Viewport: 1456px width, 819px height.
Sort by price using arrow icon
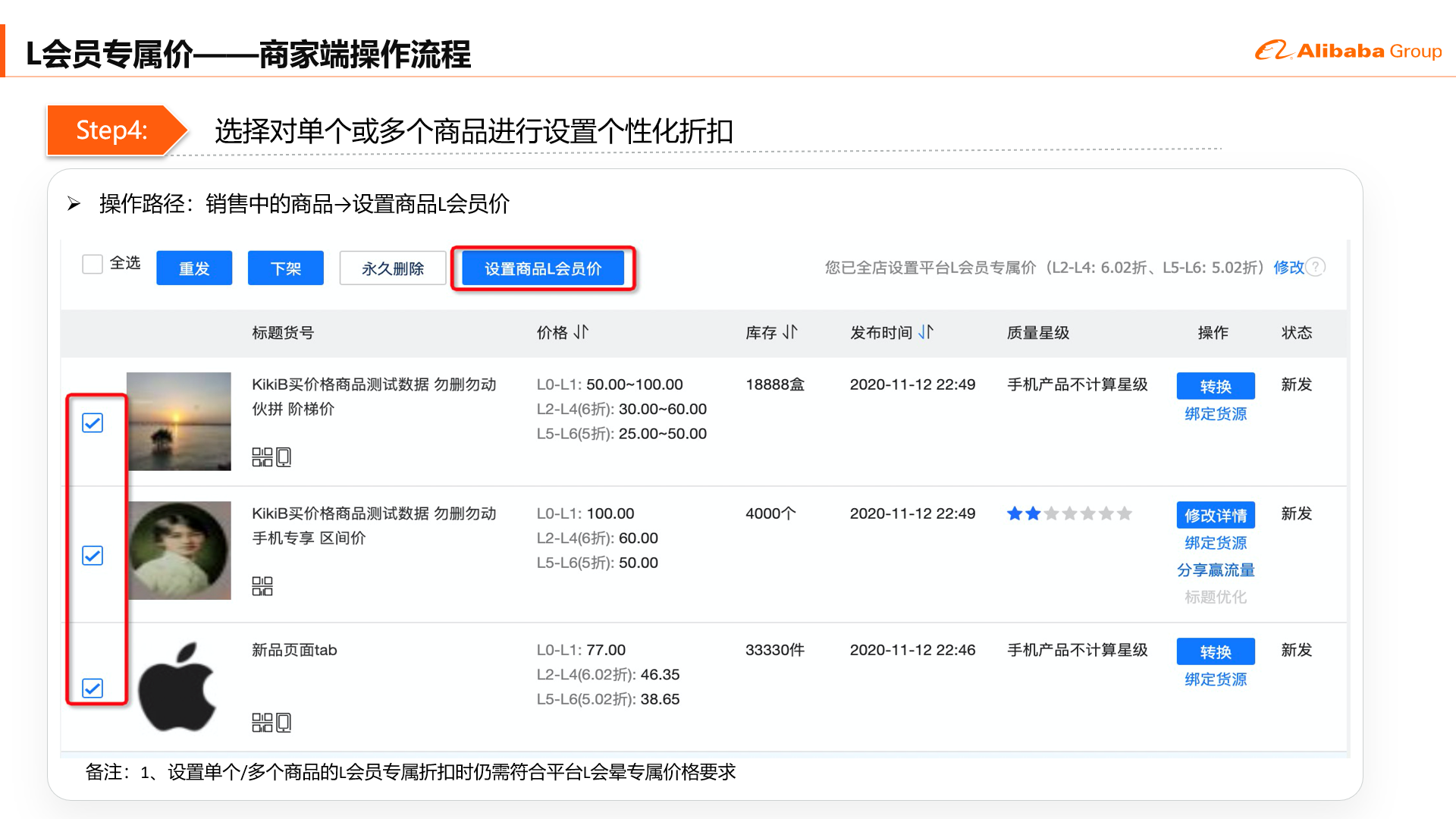[x=581, y=332]
